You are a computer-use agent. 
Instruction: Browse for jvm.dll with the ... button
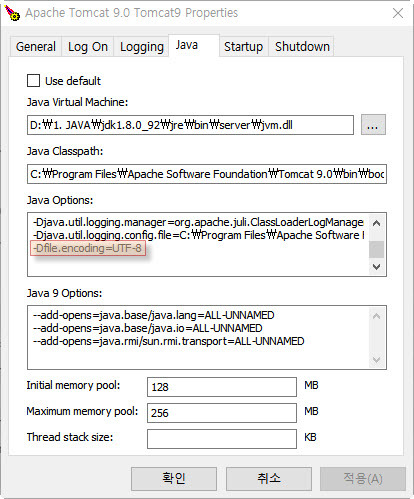[373, 125]
